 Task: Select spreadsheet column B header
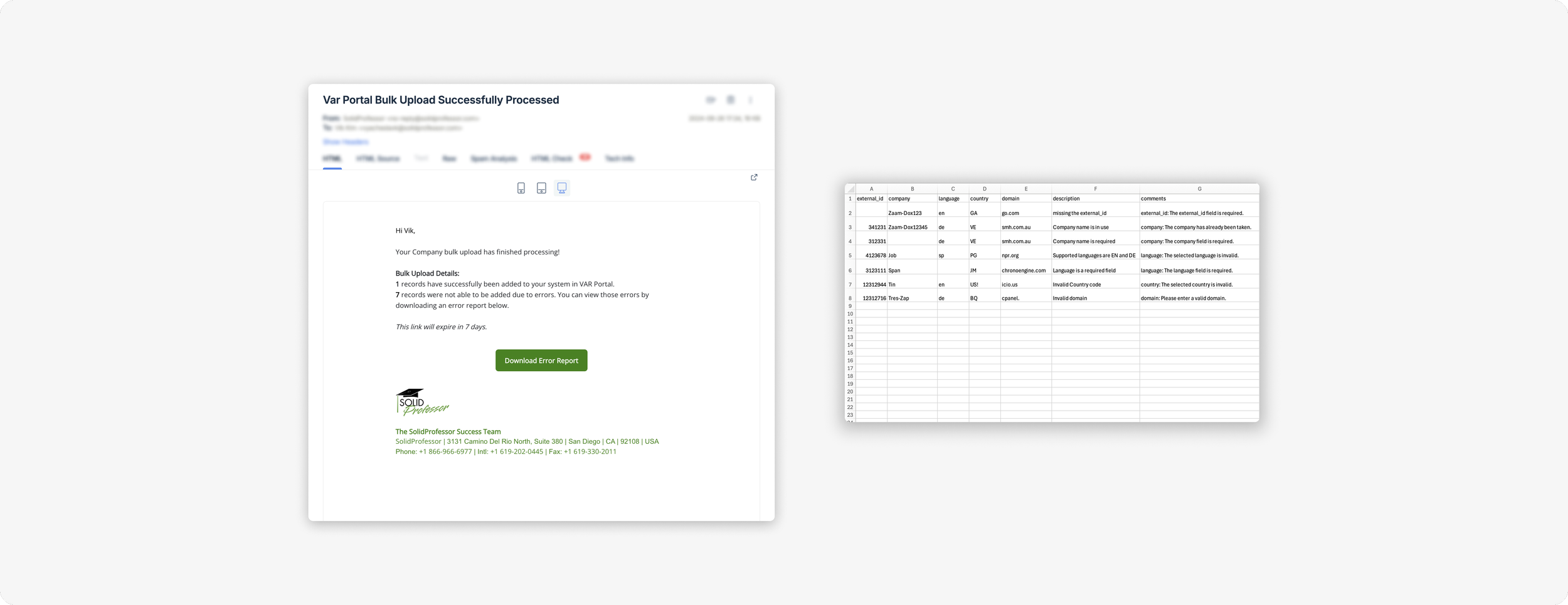(x=912, y=189)
